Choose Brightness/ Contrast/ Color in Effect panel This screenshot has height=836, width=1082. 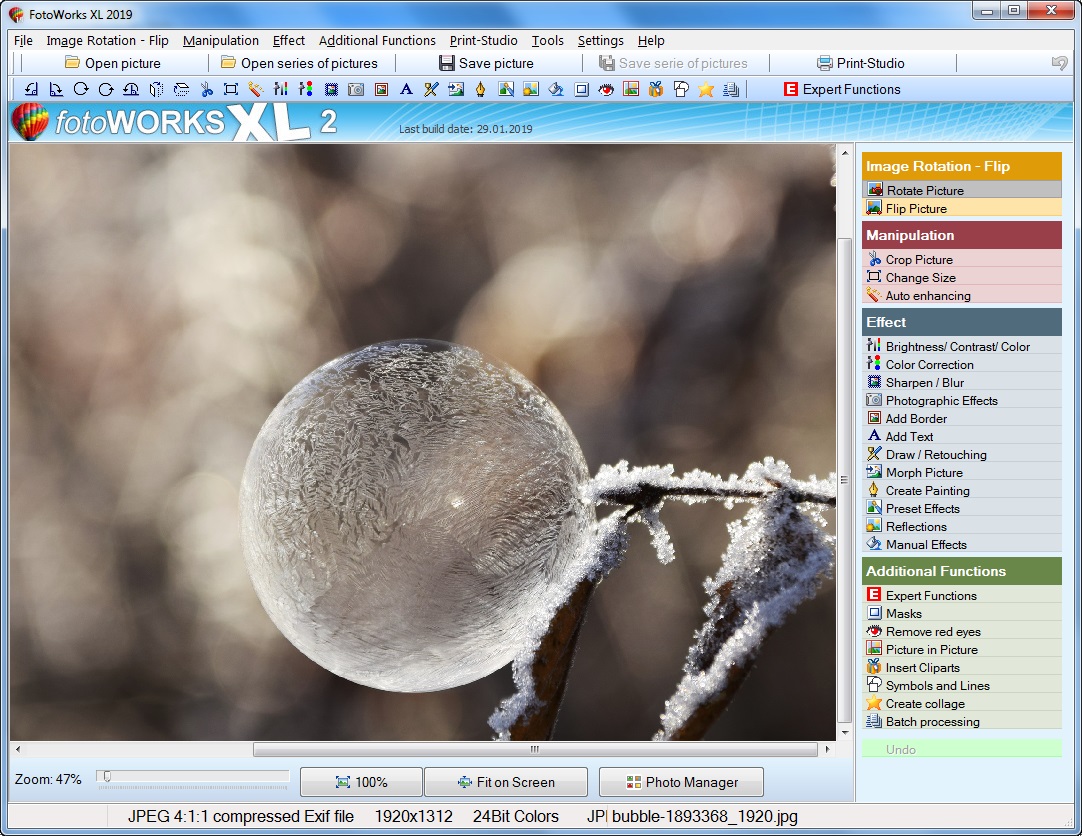(x=957, y=347)
